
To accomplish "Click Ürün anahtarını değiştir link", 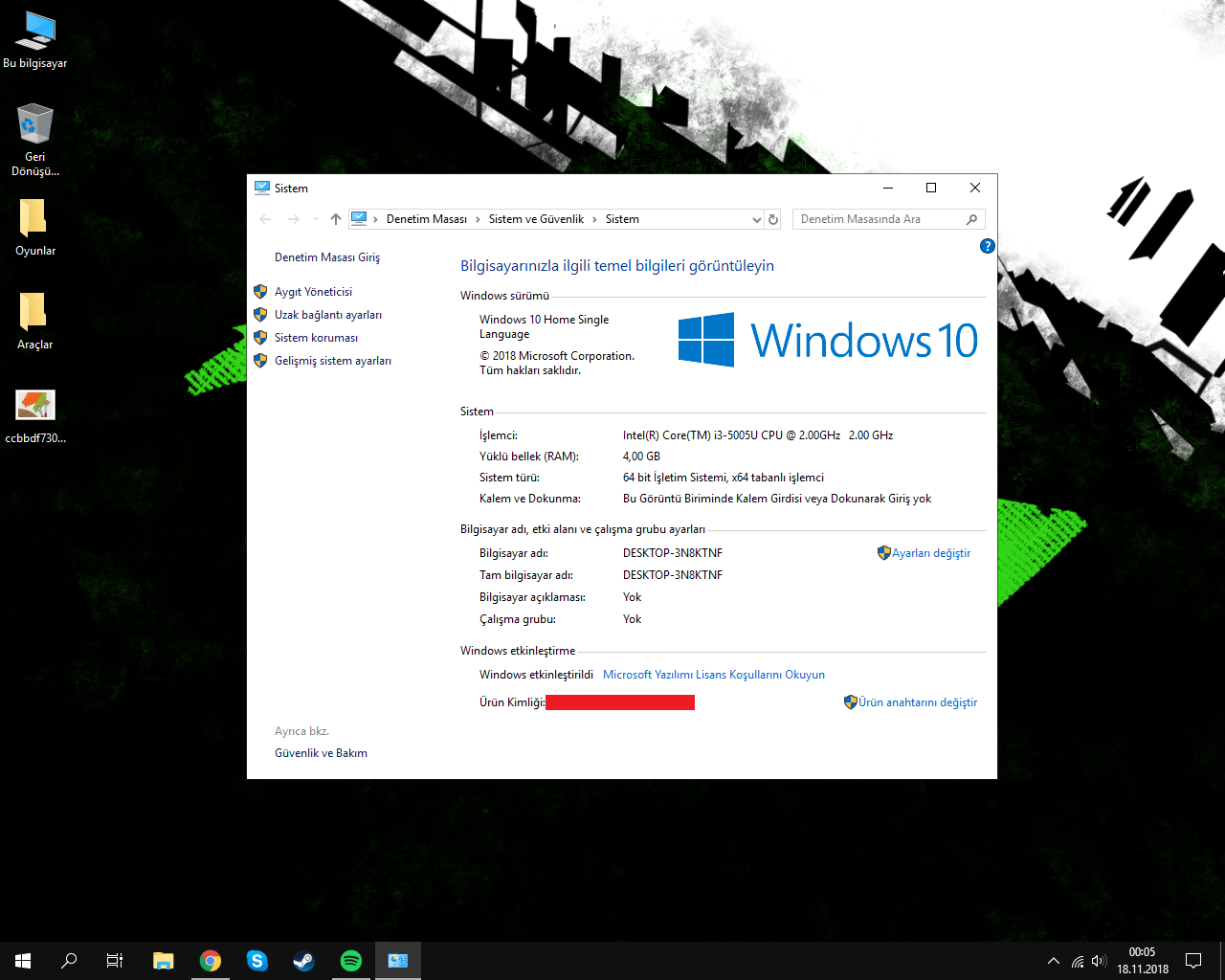I will [x=918, y=702].
